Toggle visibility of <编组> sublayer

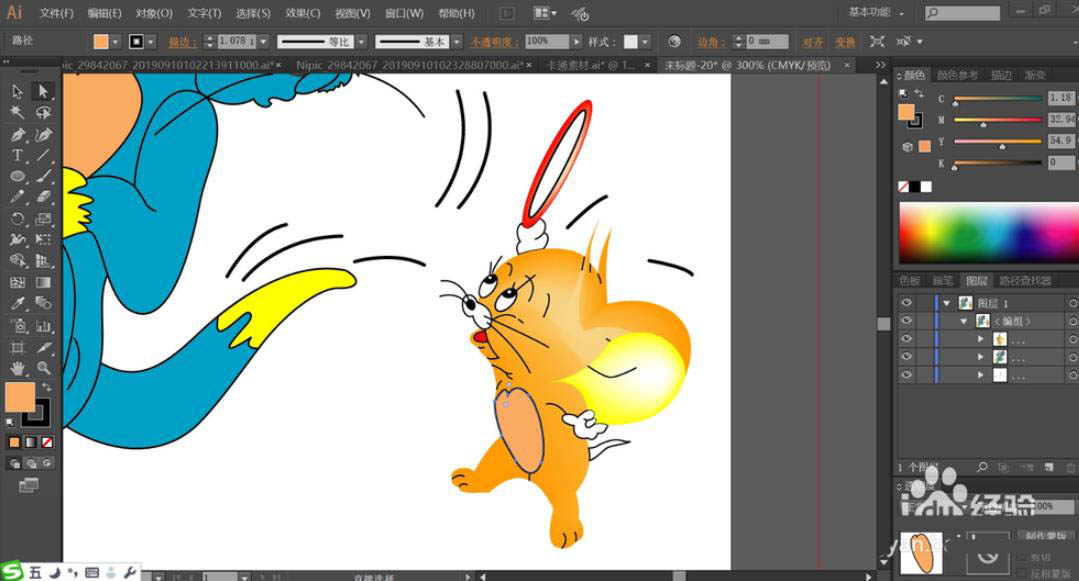coord(906,321)
